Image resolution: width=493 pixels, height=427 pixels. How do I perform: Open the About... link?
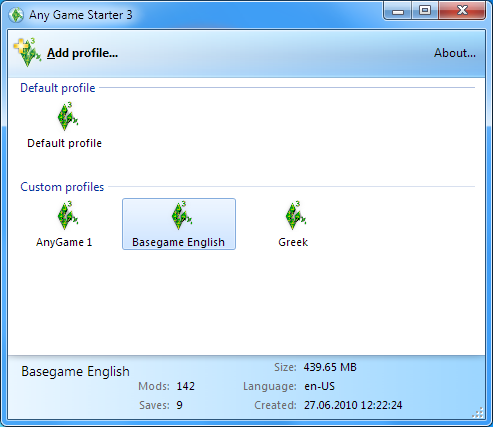[x=455, y=53]
